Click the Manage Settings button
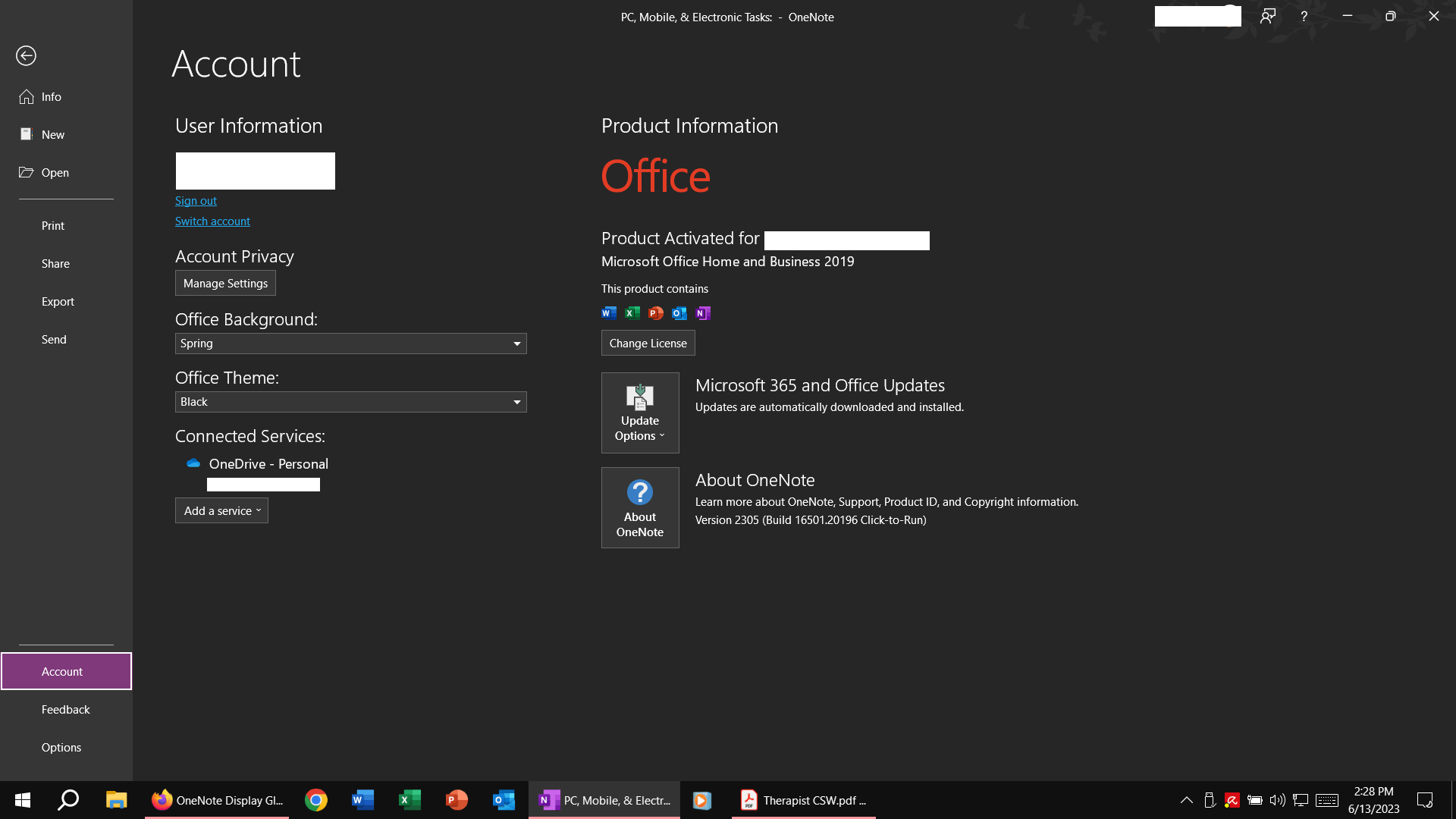Image resolution: width=1456 pixels, height=819 pixels. coord(225,283)
